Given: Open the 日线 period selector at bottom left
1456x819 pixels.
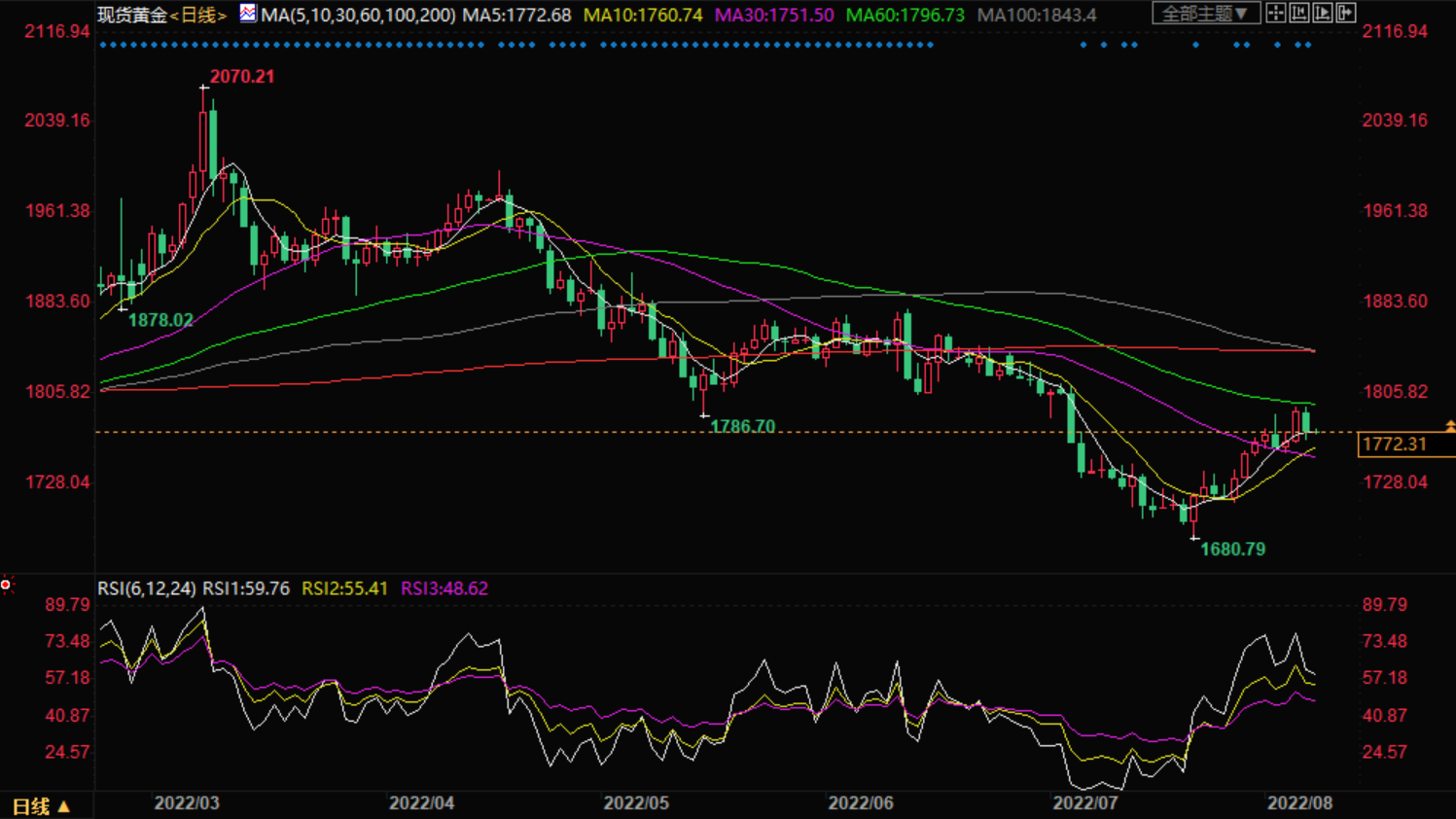Looking at the screenshot, I should pyautogui.click(x=40, y=806).
